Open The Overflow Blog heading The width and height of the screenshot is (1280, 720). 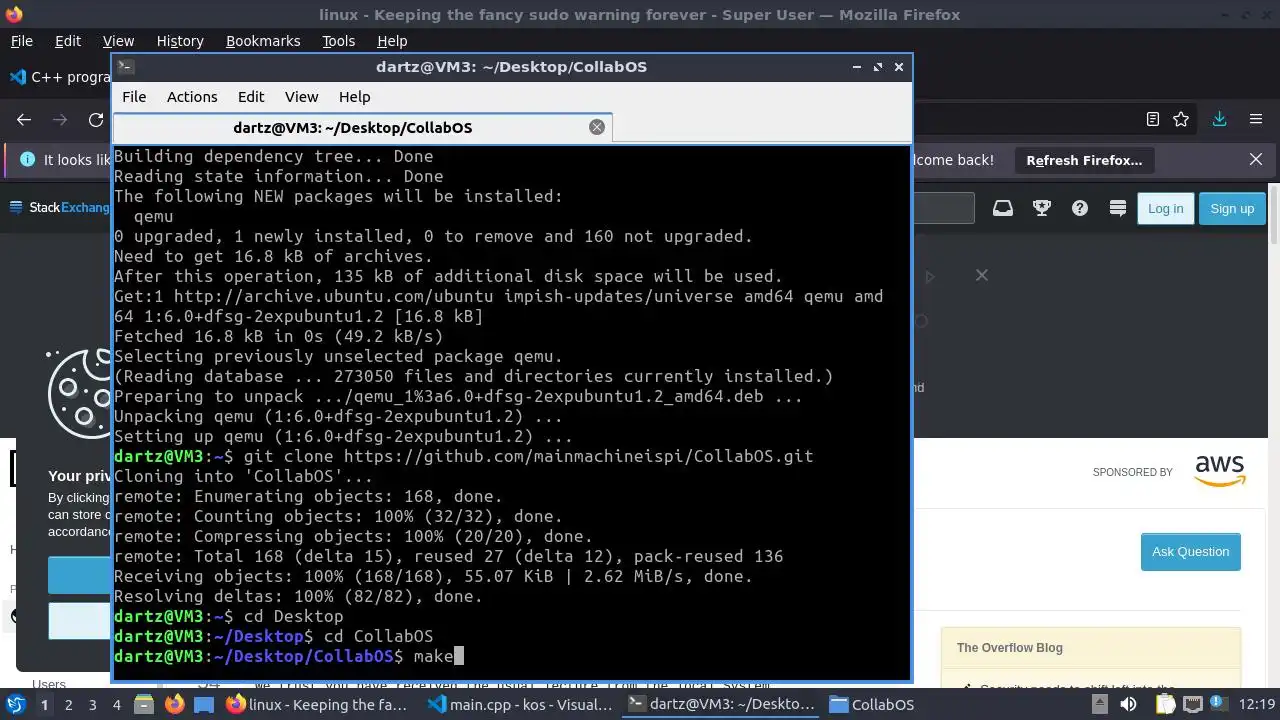(x=1010, y=648)
